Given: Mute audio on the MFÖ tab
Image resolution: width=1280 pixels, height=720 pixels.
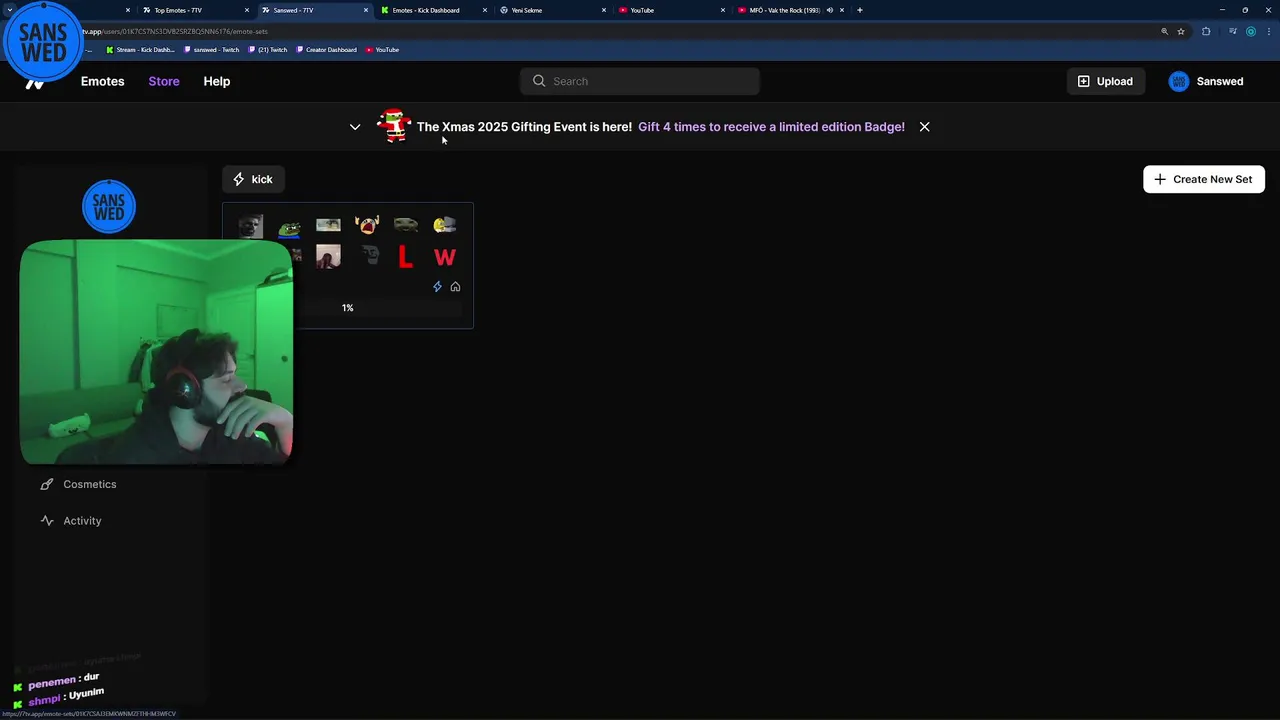Looking at the screenshot, I should point(829,10).
